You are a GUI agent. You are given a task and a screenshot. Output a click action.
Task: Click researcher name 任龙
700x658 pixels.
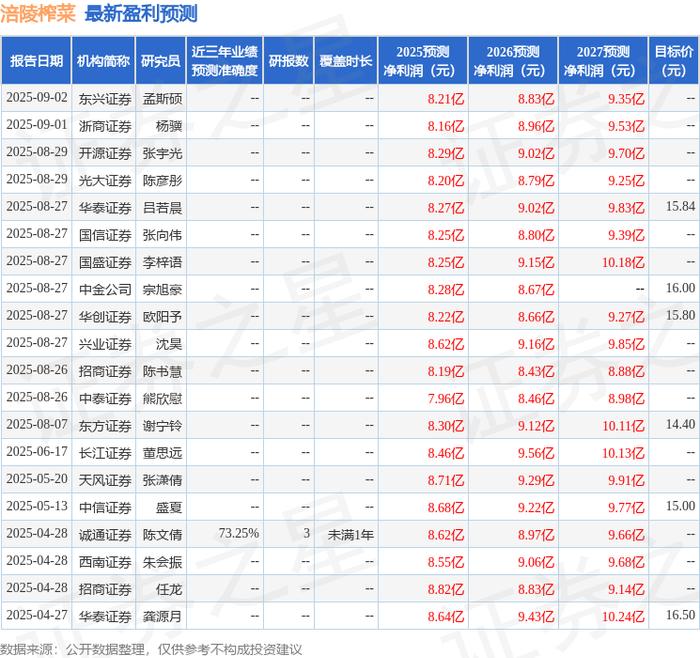[169, 589]
